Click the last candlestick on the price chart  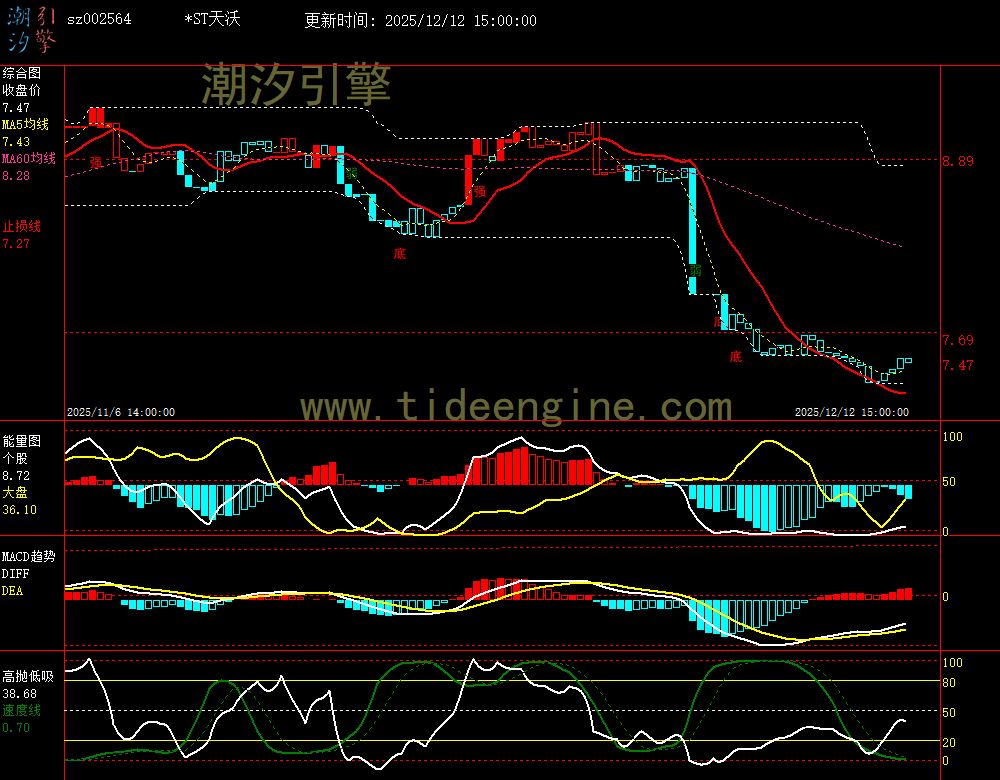click(x=908, y=361)
